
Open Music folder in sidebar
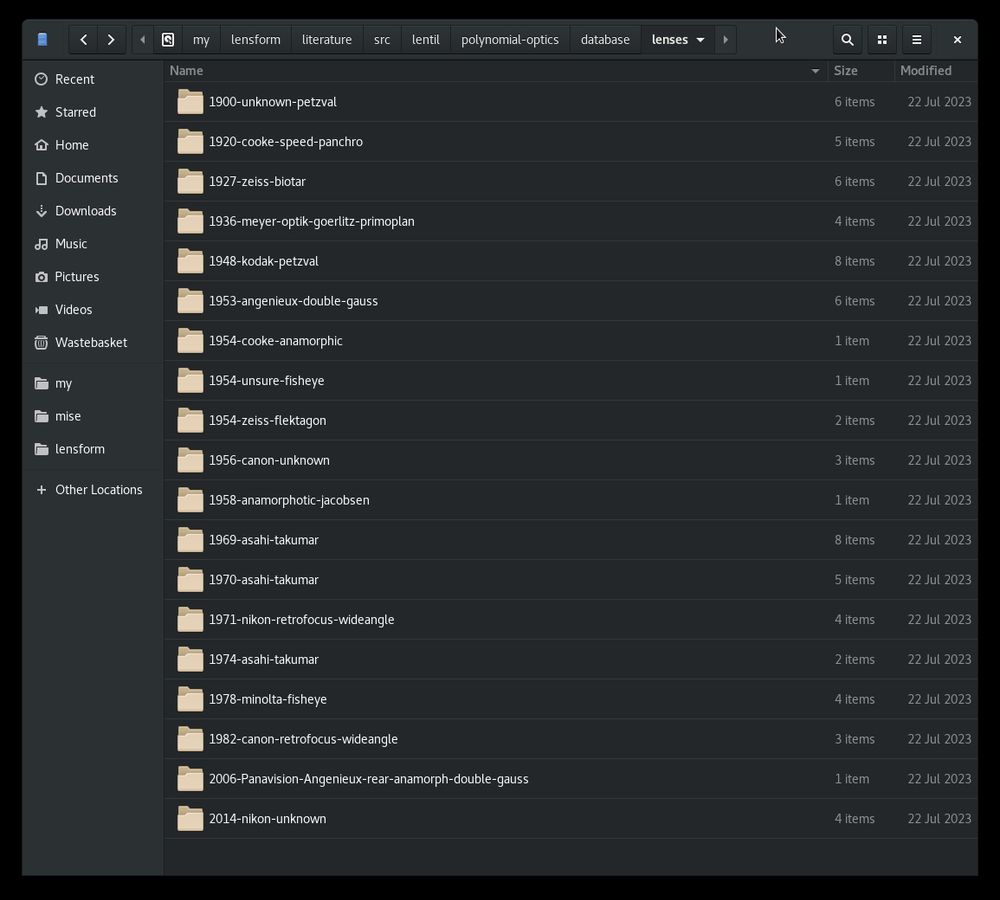pyautogui.click(x=92, y=244)
